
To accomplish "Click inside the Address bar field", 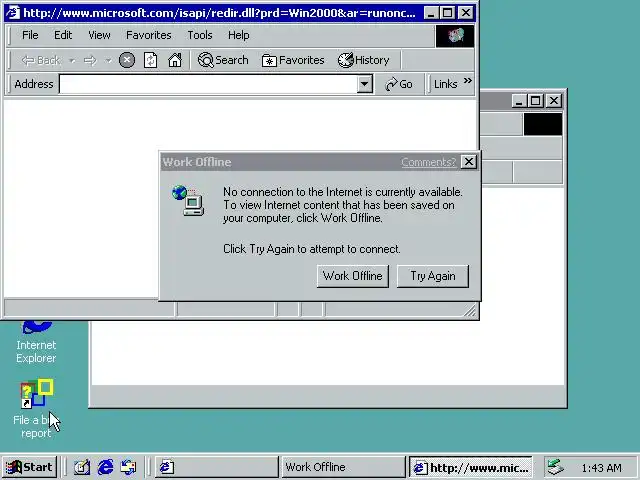I will tap(208, 84).
